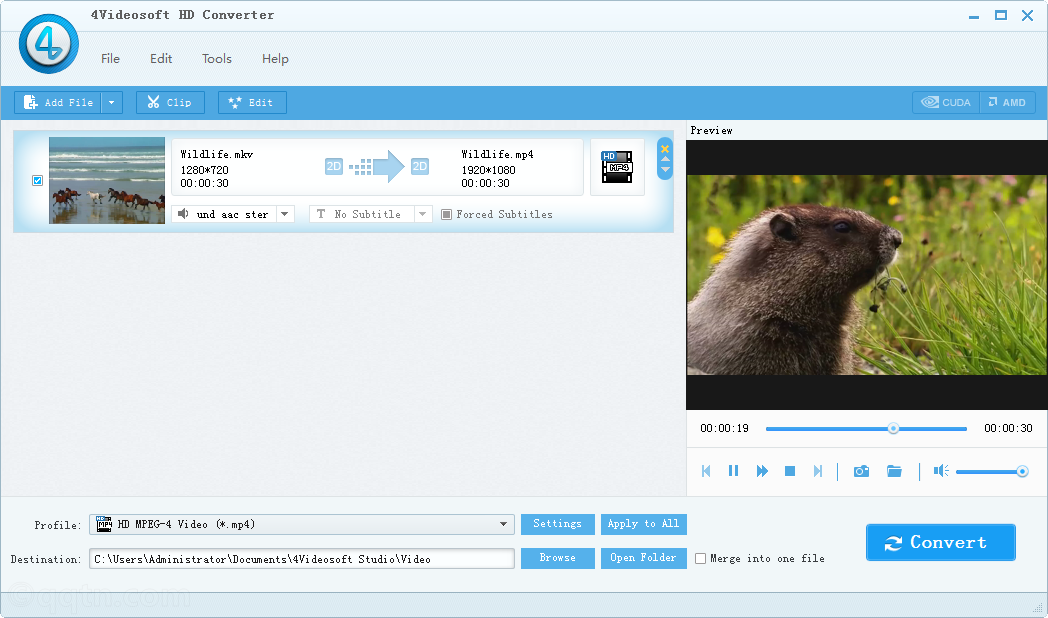This screenshot has width=1048, height=618.
Task: Take a snapshot with the camera icon
Action: [x=861, y=471]
